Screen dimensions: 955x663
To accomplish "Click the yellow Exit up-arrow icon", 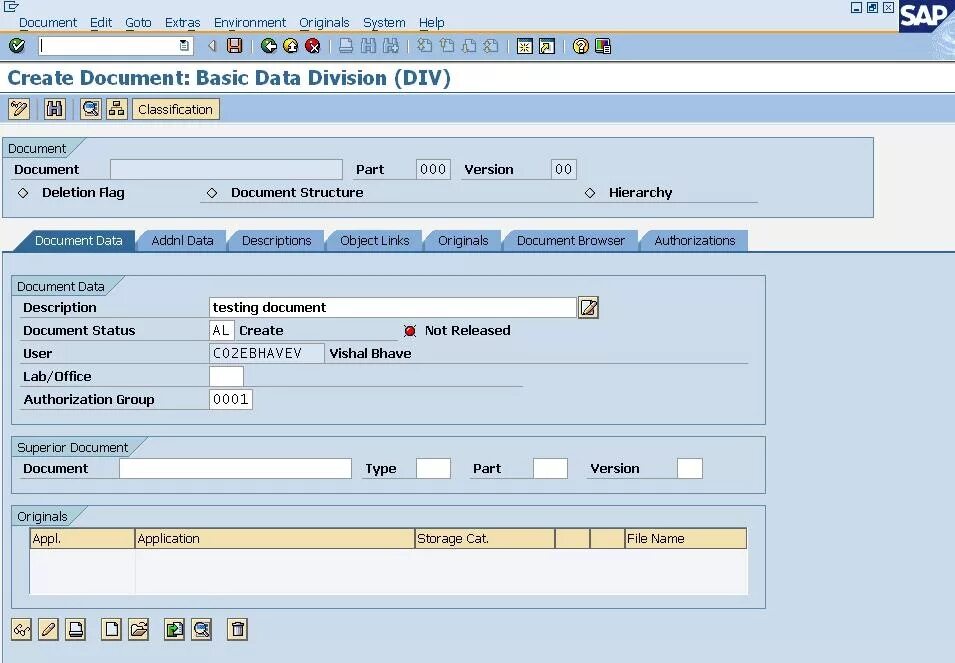I will [x=291, y=46].
